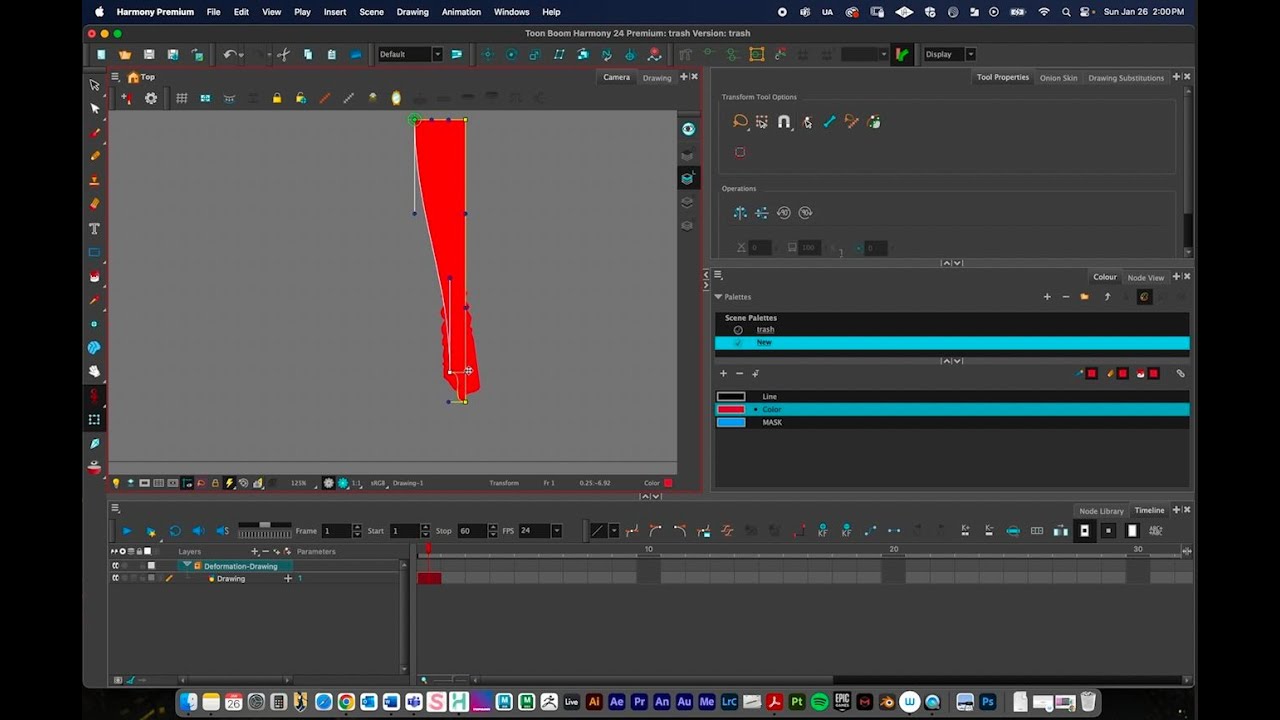Viewport: 1280px width, 720px height.
Task: Click the Paste clipboard icon
Action: point(331,54)
